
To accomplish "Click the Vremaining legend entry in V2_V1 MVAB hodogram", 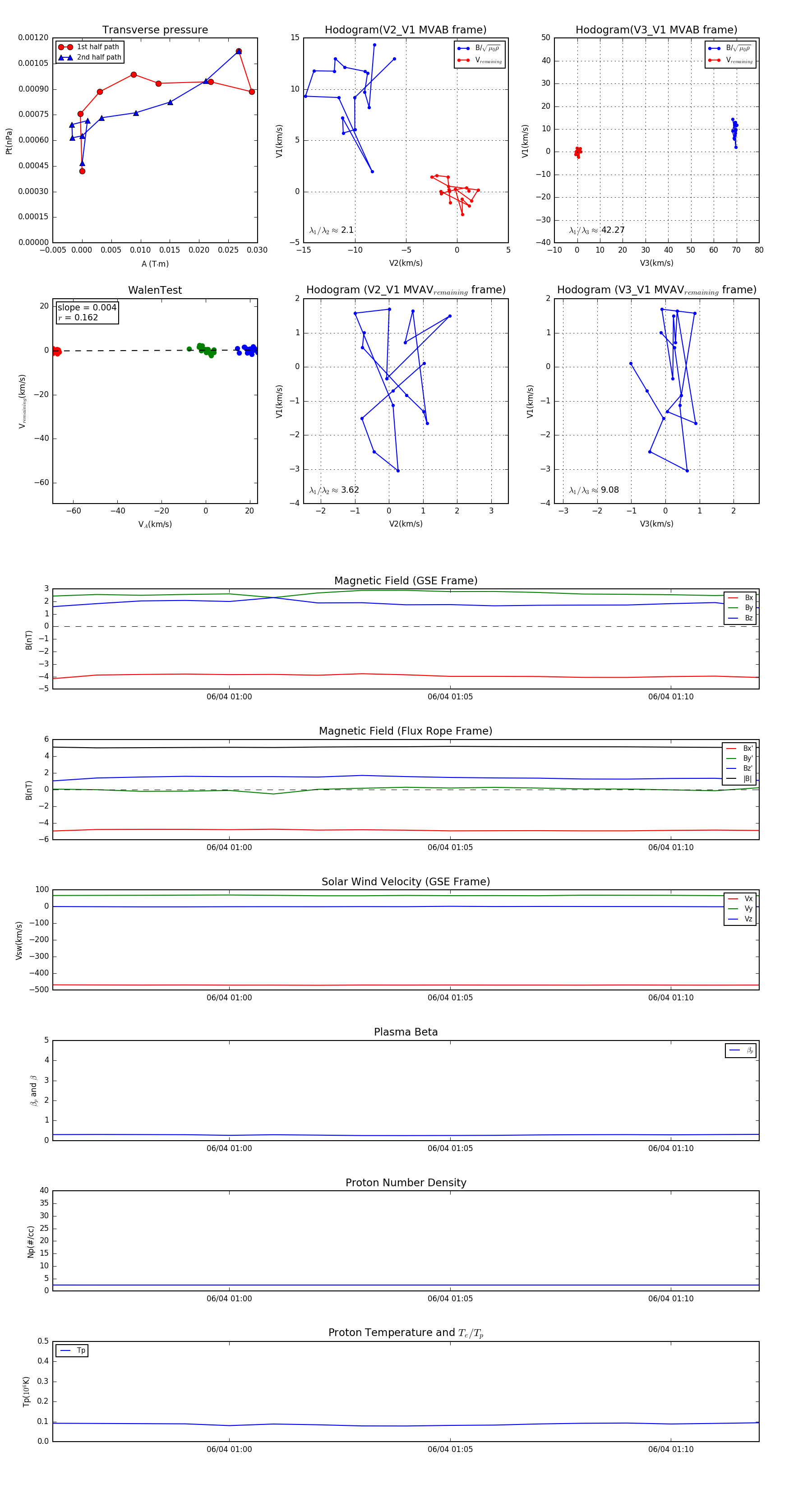I will click(479, 60).
